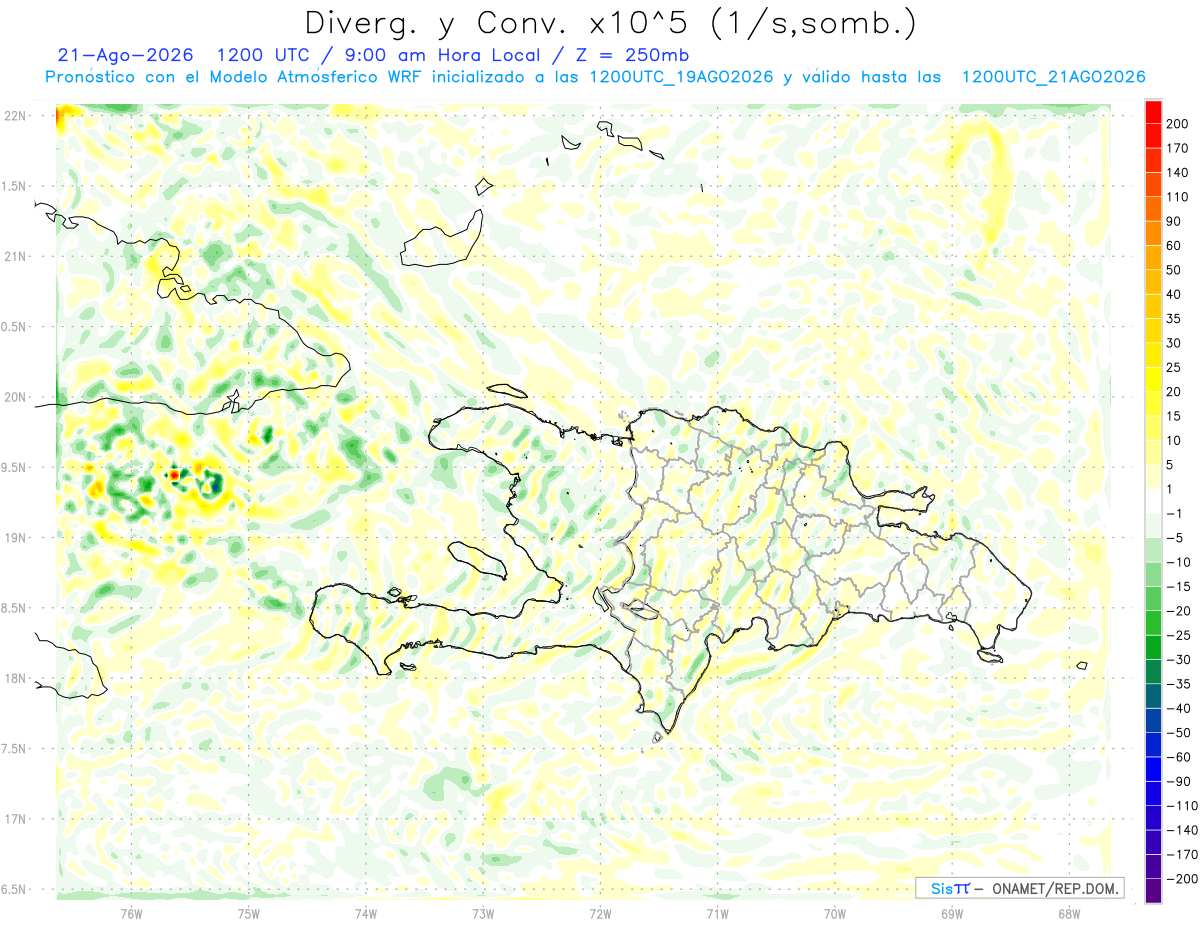Screen dimensions: 1200x927
Task: Click the bottommost dark purple color scale swatch
Action: click(1153, 891)
